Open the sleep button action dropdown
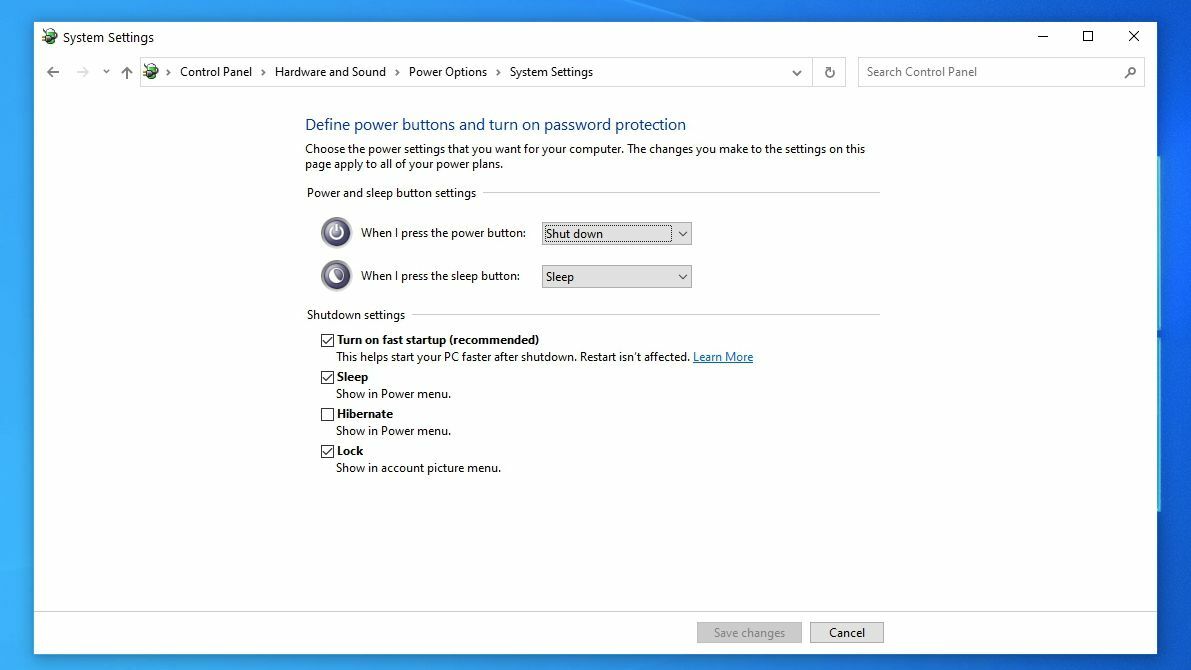 coord(617,277)
